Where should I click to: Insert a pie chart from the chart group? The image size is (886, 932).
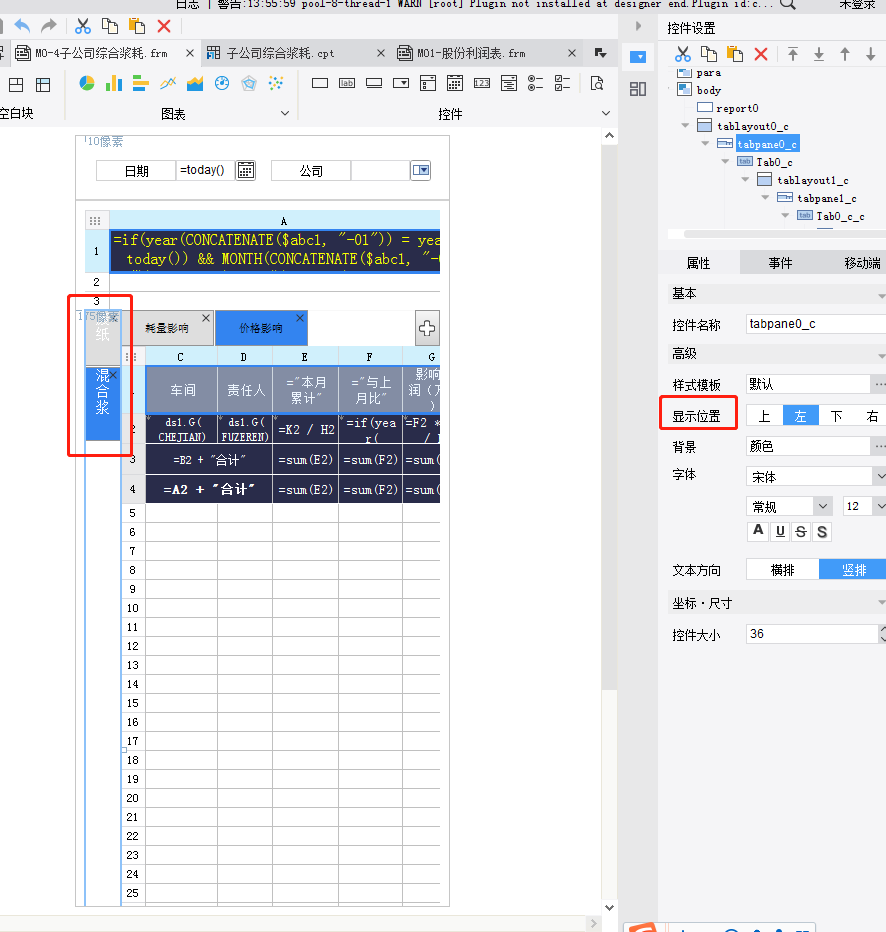[87, 83]
